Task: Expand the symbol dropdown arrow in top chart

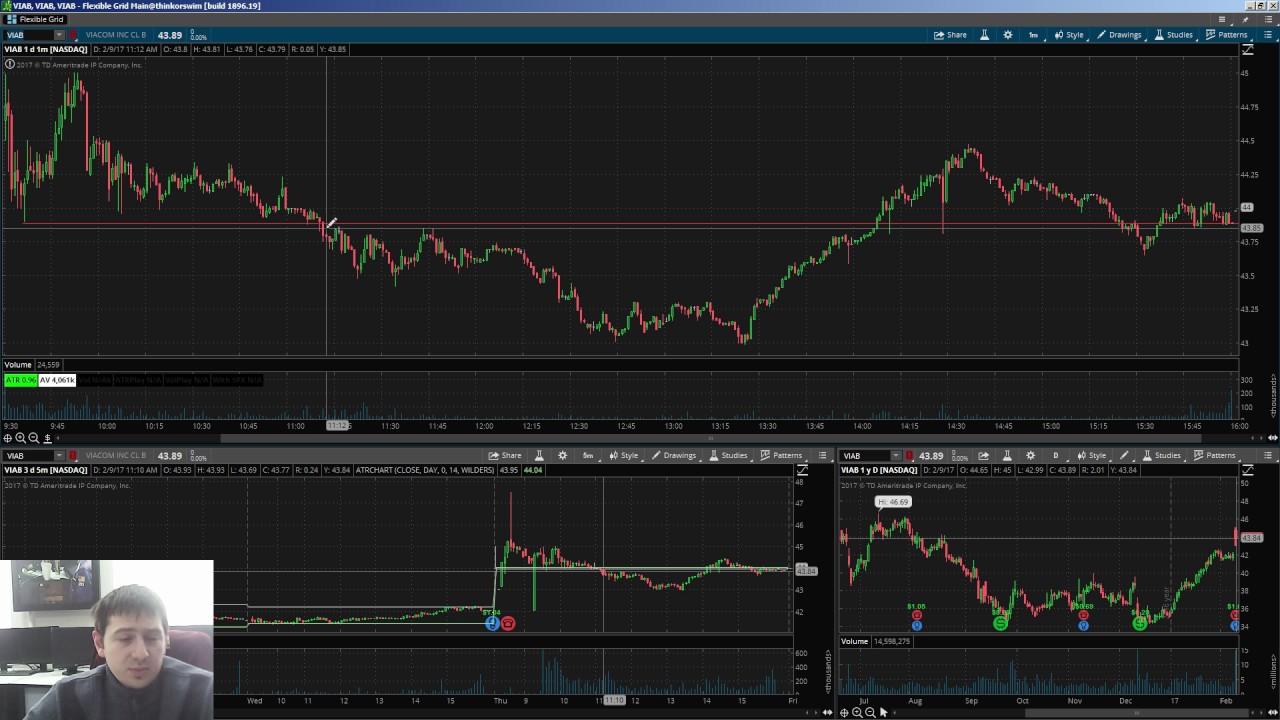Action: 58,35
